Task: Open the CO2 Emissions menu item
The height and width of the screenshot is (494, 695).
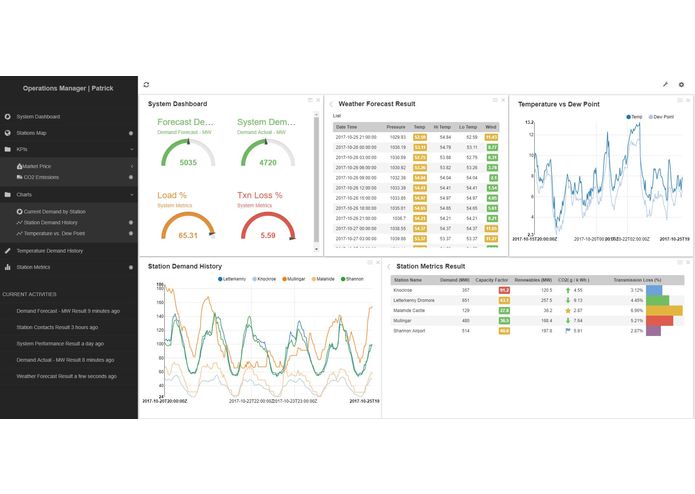Action: (41, 177)
